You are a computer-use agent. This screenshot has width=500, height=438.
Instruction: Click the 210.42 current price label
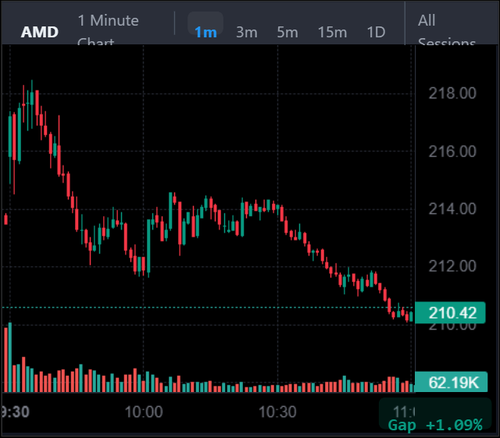click(450, 313)
